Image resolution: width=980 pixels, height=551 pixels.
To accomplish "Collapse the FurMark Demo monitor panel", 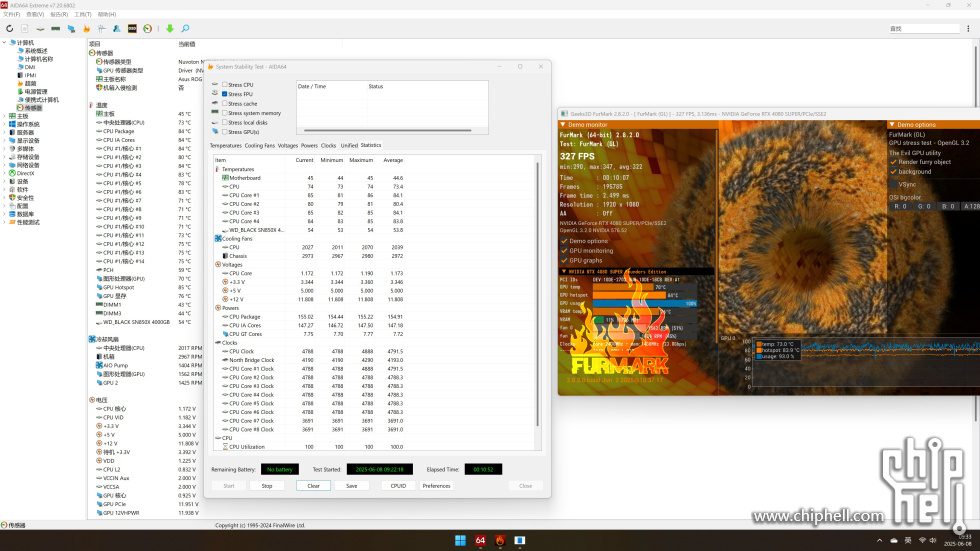I will [x=563, y=124].
